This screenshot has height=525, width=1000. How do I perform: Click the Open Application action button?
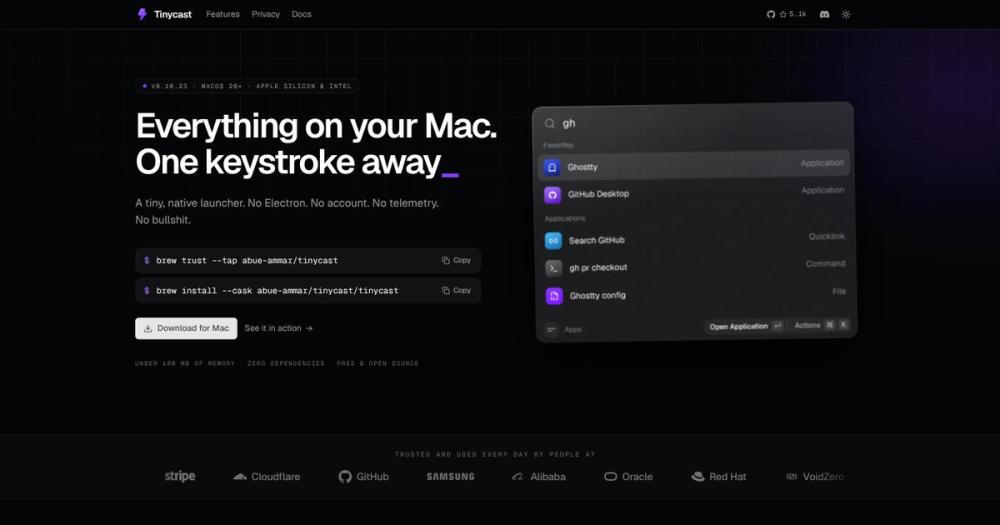[746, 326]
